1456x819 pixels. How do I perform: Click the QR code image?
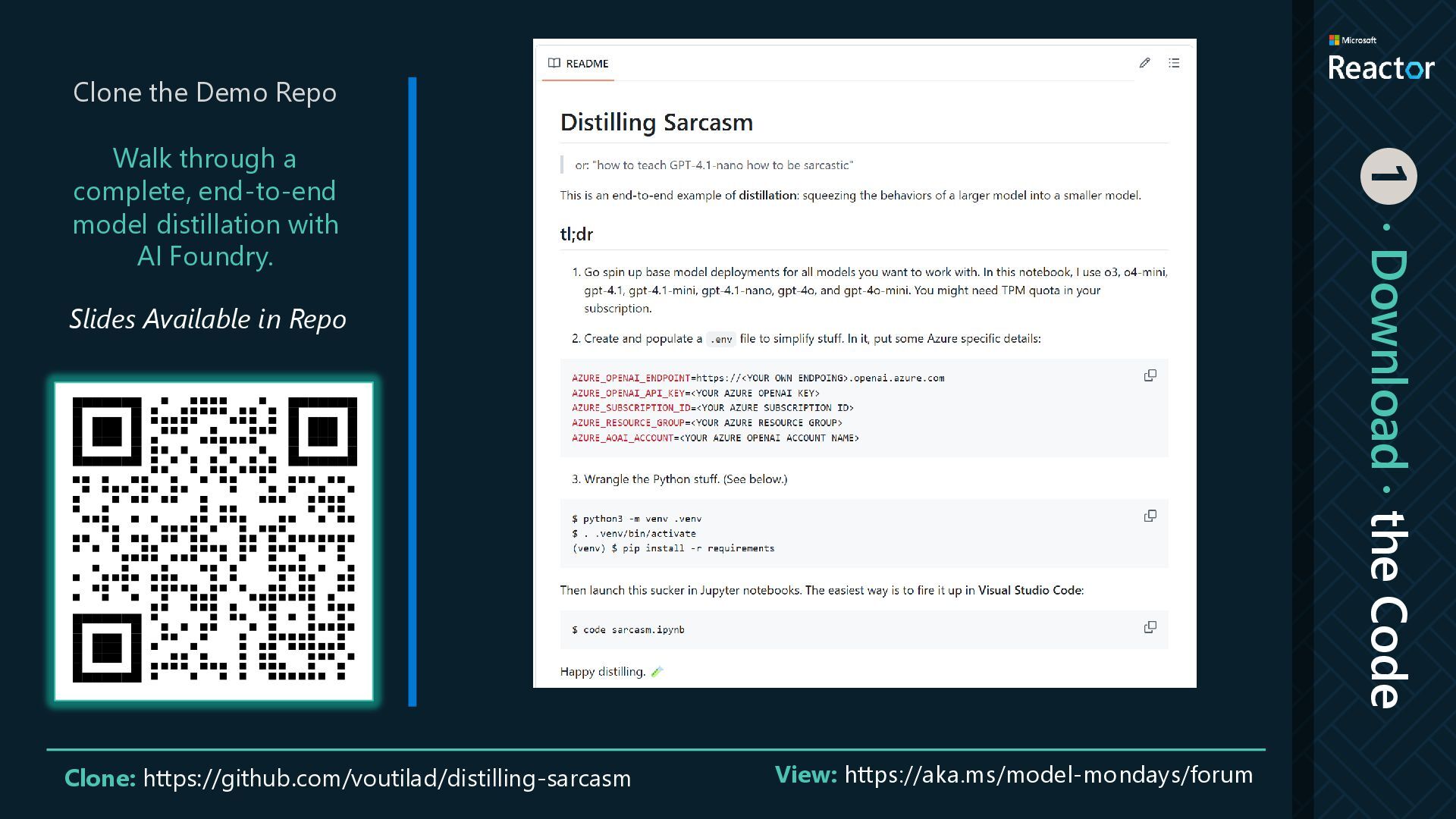(x=214, y=541)
